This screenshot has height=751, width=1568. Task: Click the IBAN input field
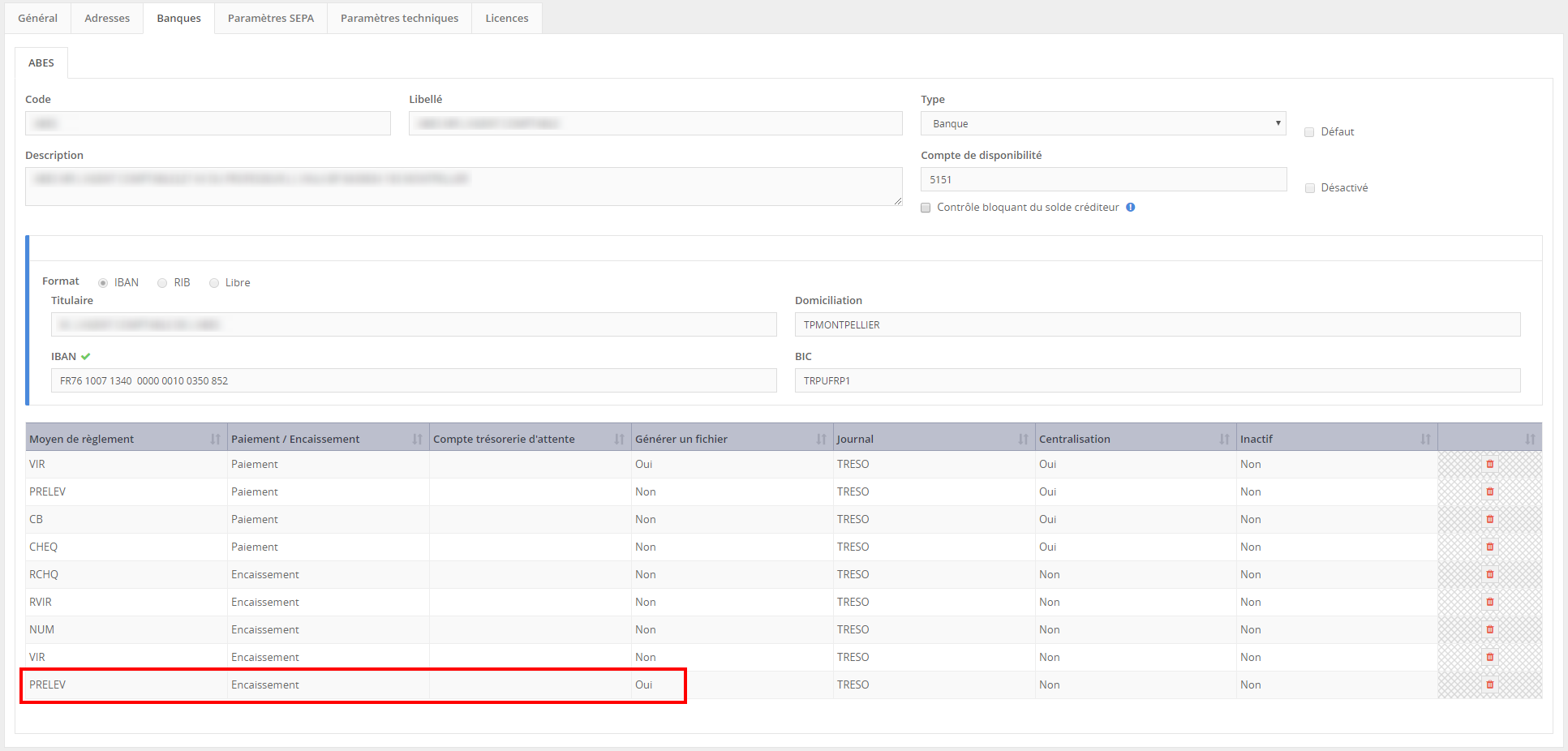[414, 380]
